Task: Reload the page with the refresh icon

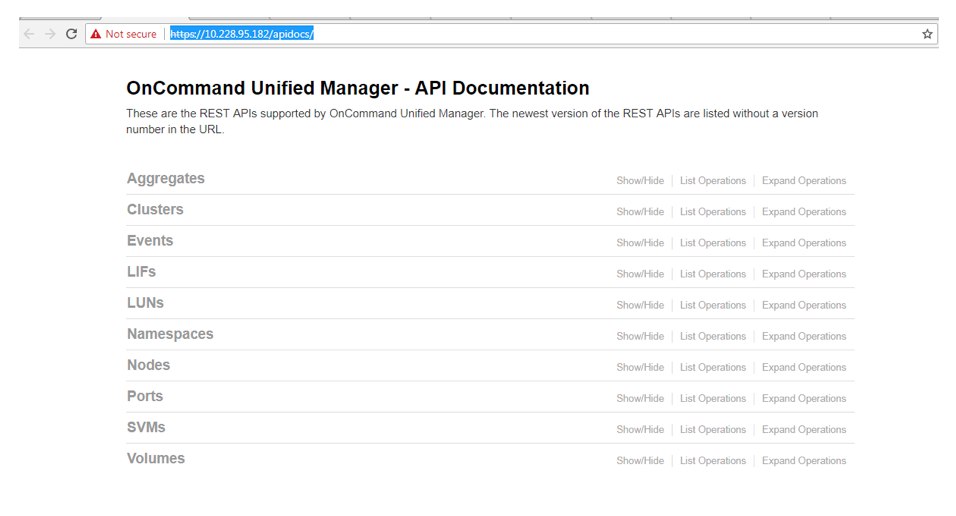Action: tap(71, 34)
